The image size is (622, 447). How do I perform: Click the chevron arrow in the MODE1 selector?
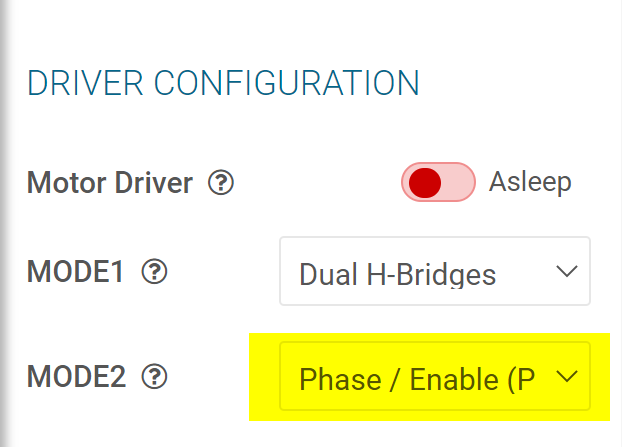566,271
